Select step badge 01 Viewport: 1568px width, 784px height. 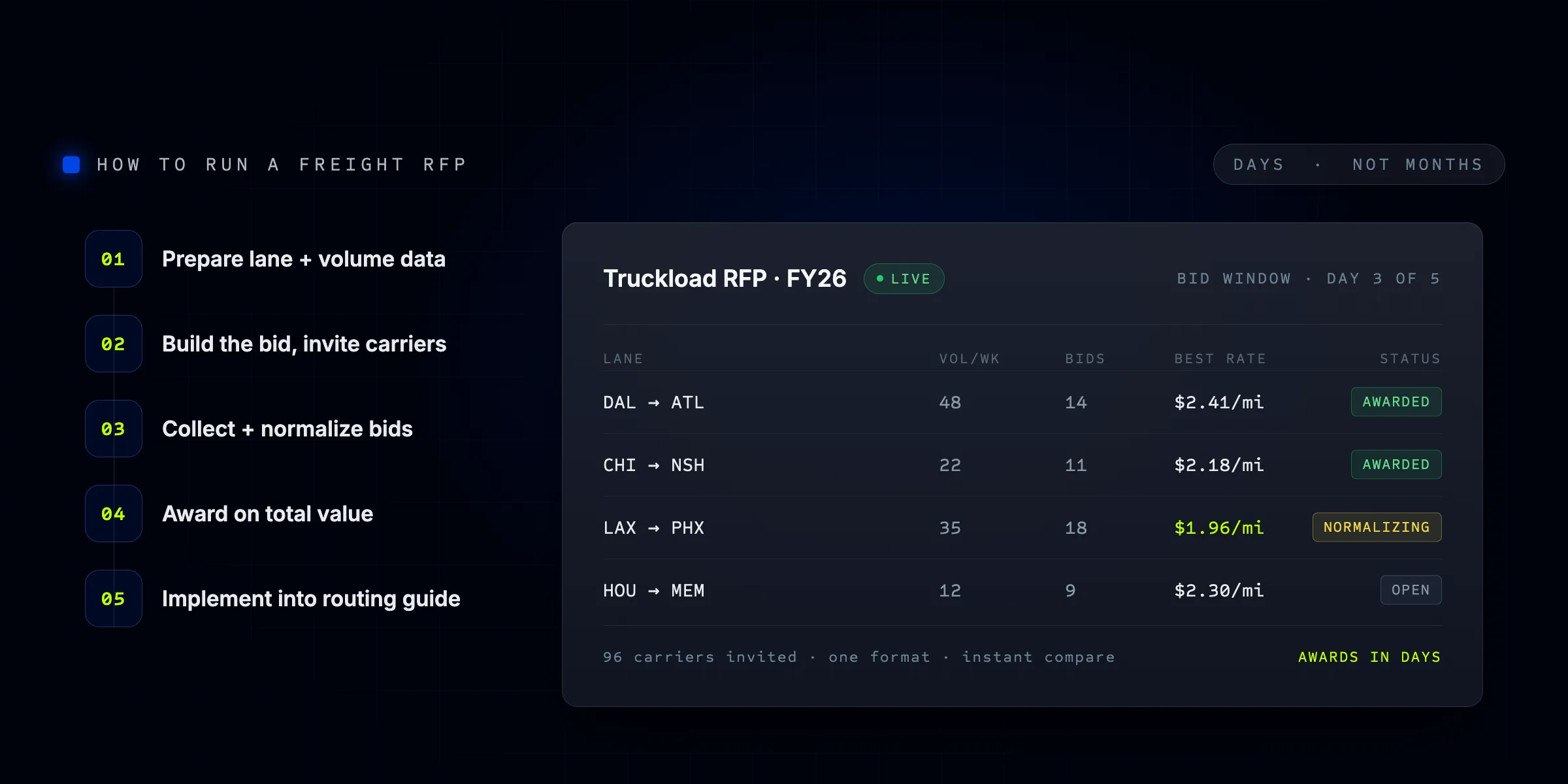(x=114, y=259)
